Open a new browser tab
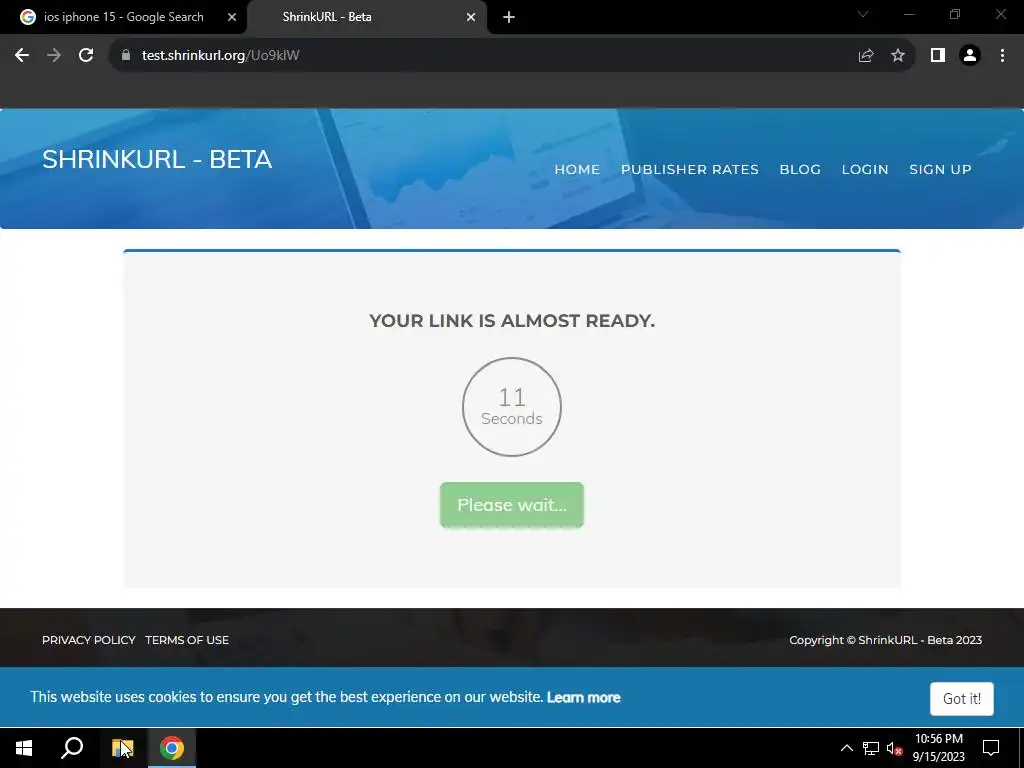 [x=509, y=17]
